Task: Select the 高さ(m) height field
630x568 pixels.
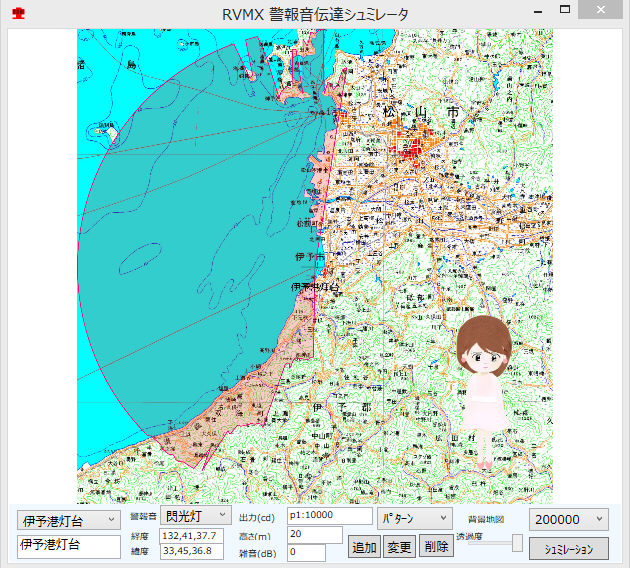Action: point(314,534)
